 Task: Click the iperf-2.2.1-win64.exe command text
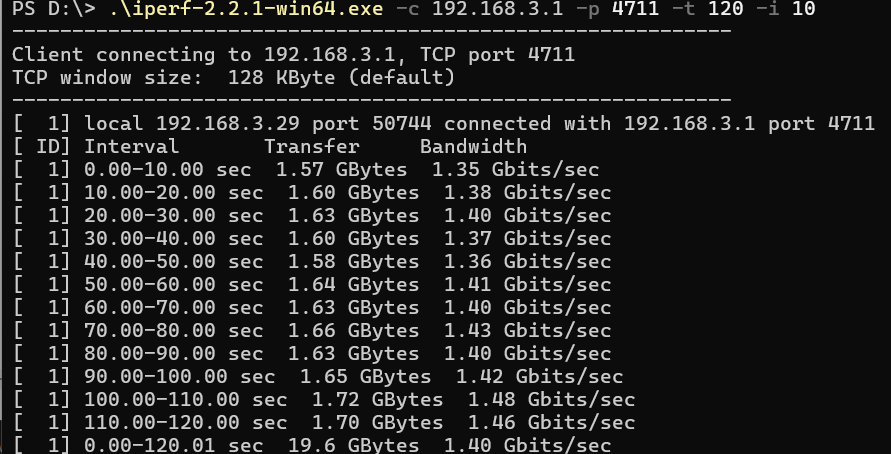[246, 9]
